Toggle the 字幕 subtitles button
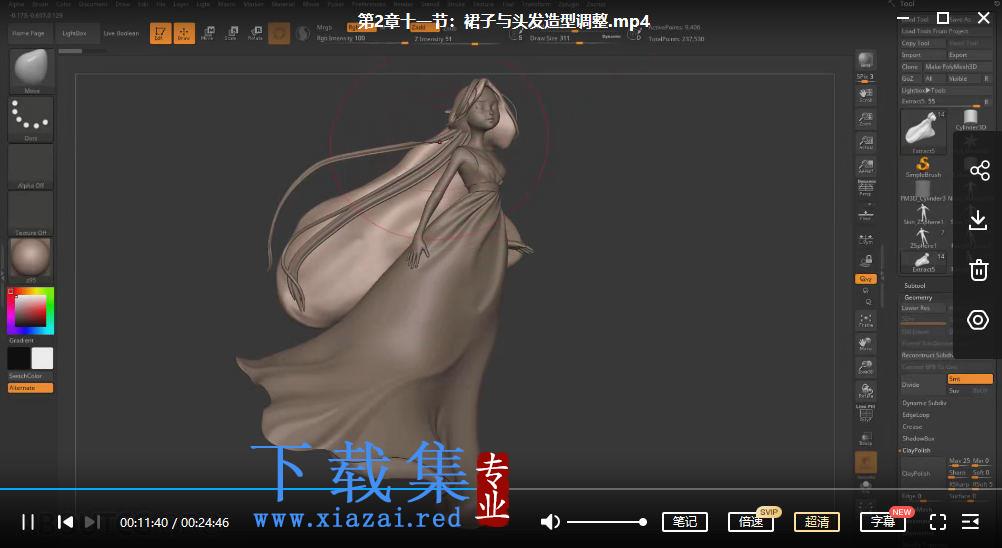This screenshot has width=1002, height=548. pyautogui.click(x=883, y=522)
